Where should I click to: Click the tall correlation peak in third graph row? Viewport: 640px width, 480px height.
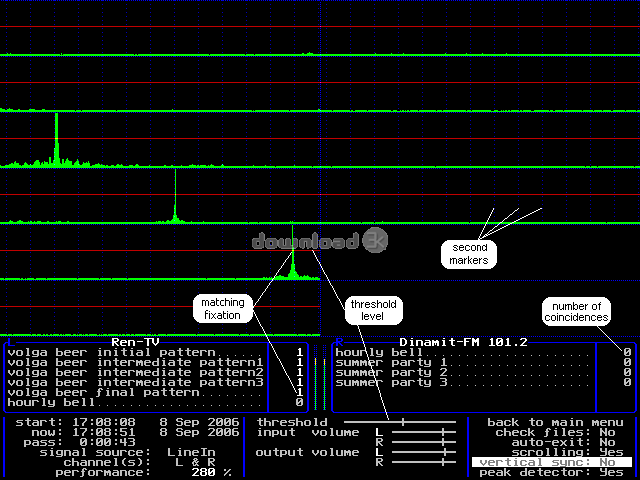(x=56, y=139)
